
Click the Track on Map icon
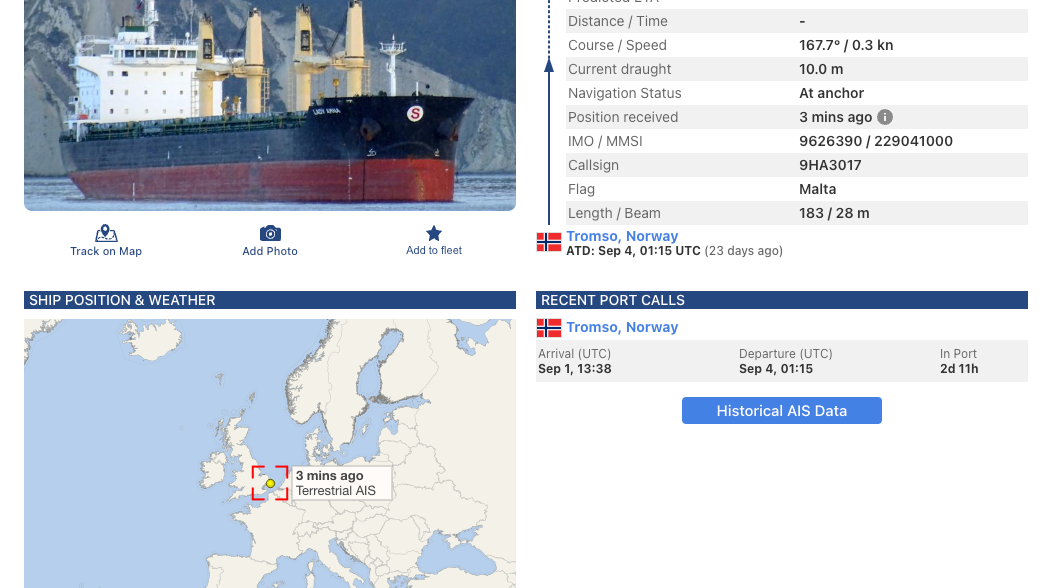[x=106, y=234]
